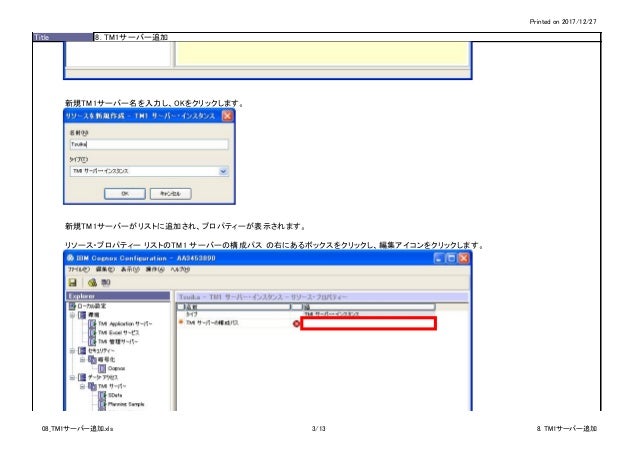Open the タイプ dropdown in the new resource dialog
The height and width of the screenshot is (451, 638).
(x=223, y=171)
